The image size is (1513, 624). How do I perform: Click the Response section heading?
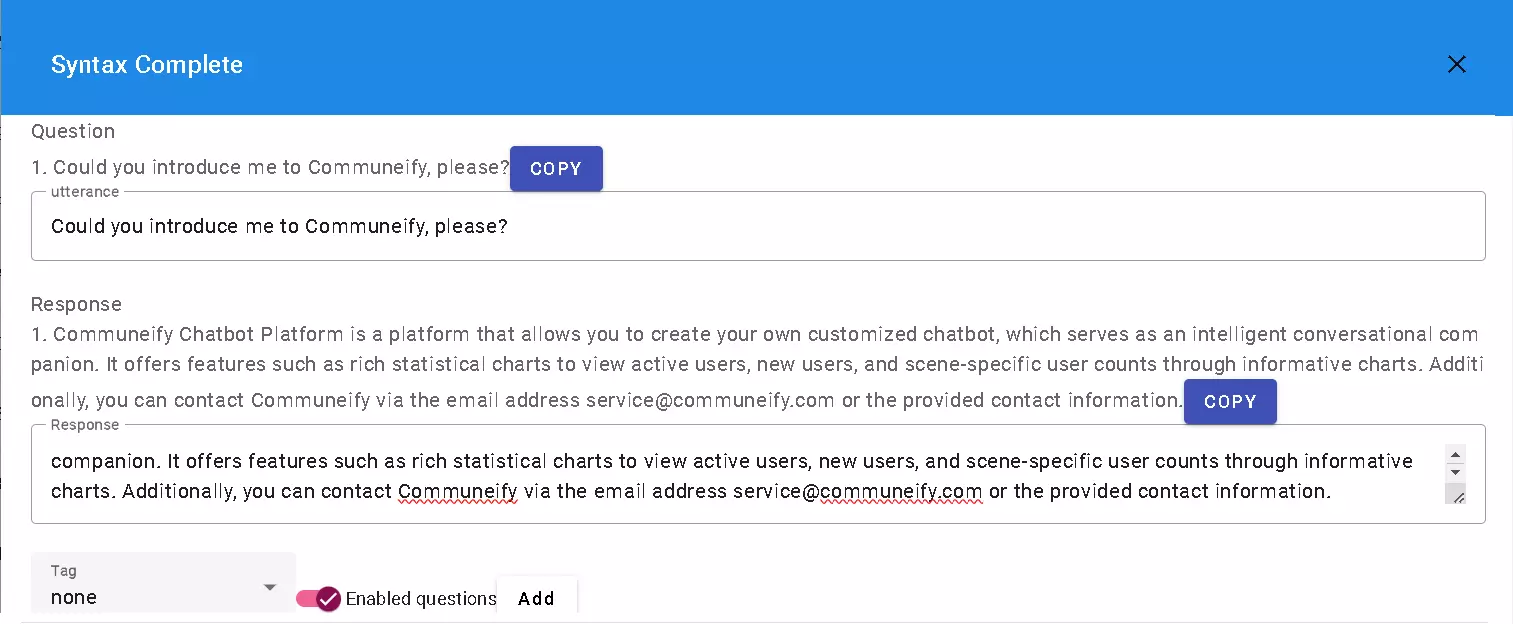point(76,304)
